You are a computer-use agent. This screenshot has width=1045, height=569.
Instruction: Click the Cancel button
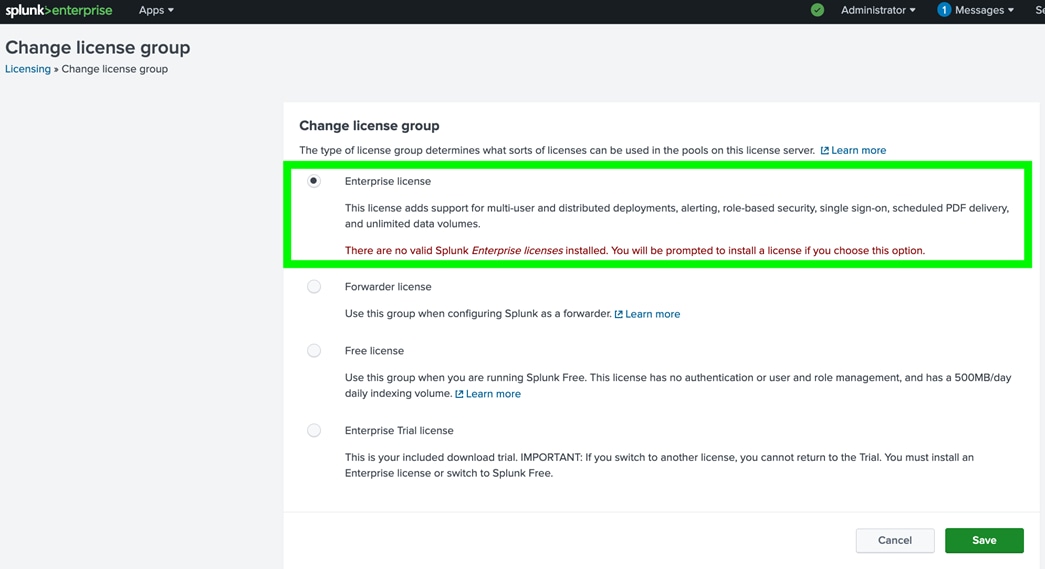(x=895, y=540)
